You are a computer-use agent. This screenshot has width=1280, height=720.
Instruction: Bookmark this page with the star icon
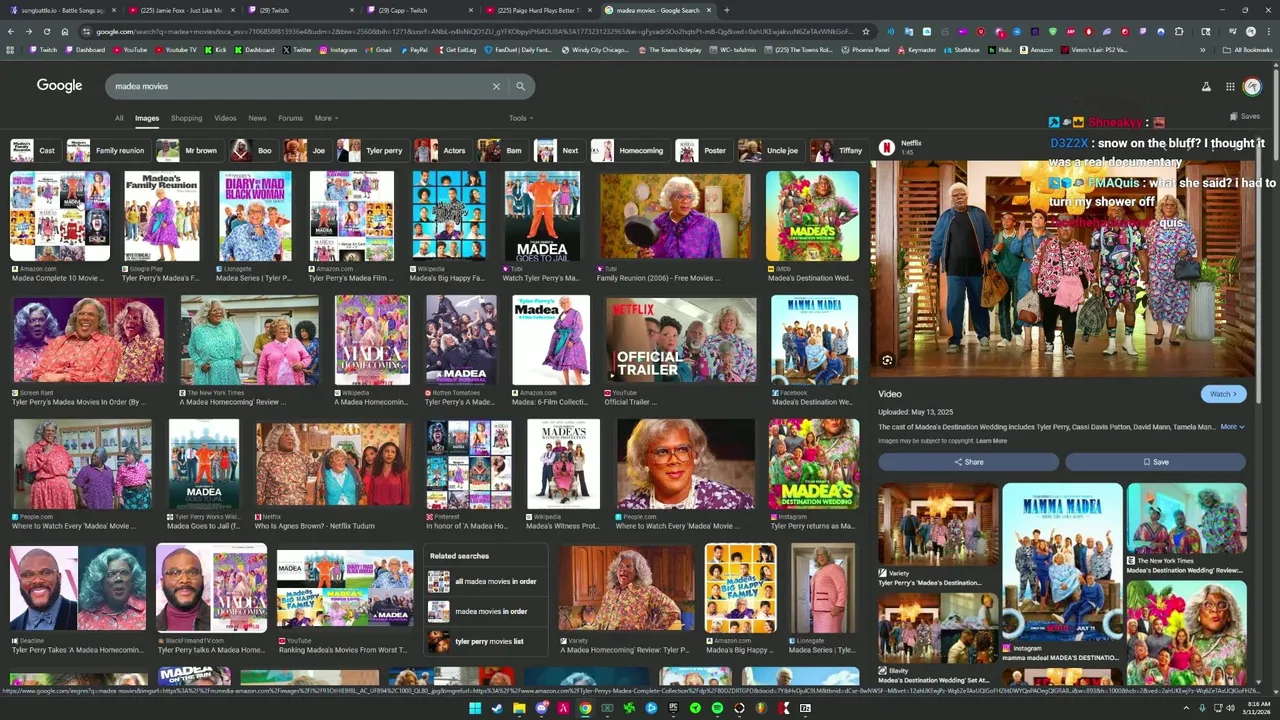866,31
